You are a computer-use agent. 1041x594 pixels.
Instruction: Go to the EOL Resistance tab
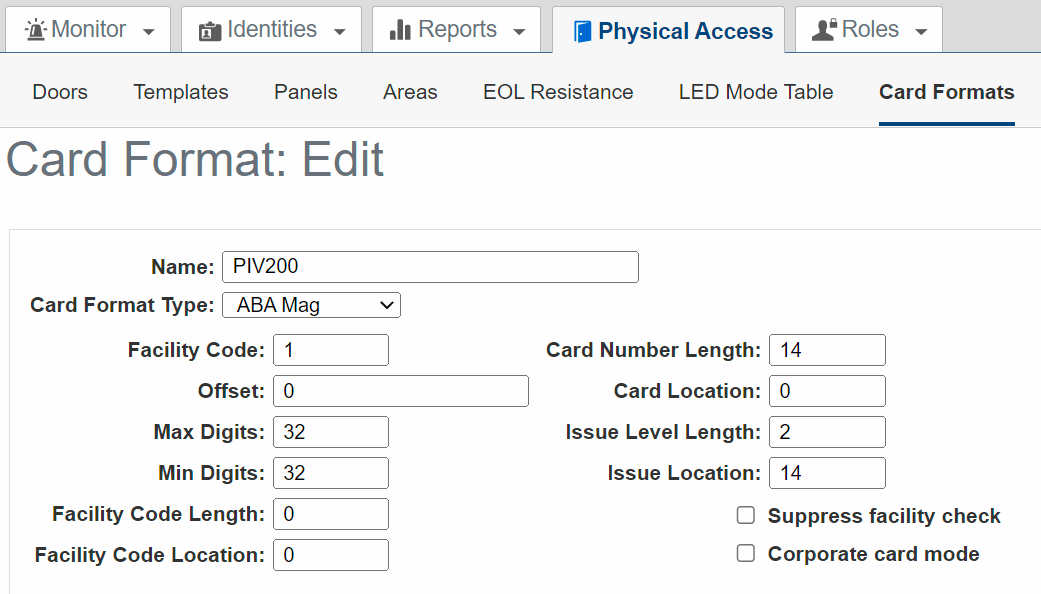(x=558, y=92)
